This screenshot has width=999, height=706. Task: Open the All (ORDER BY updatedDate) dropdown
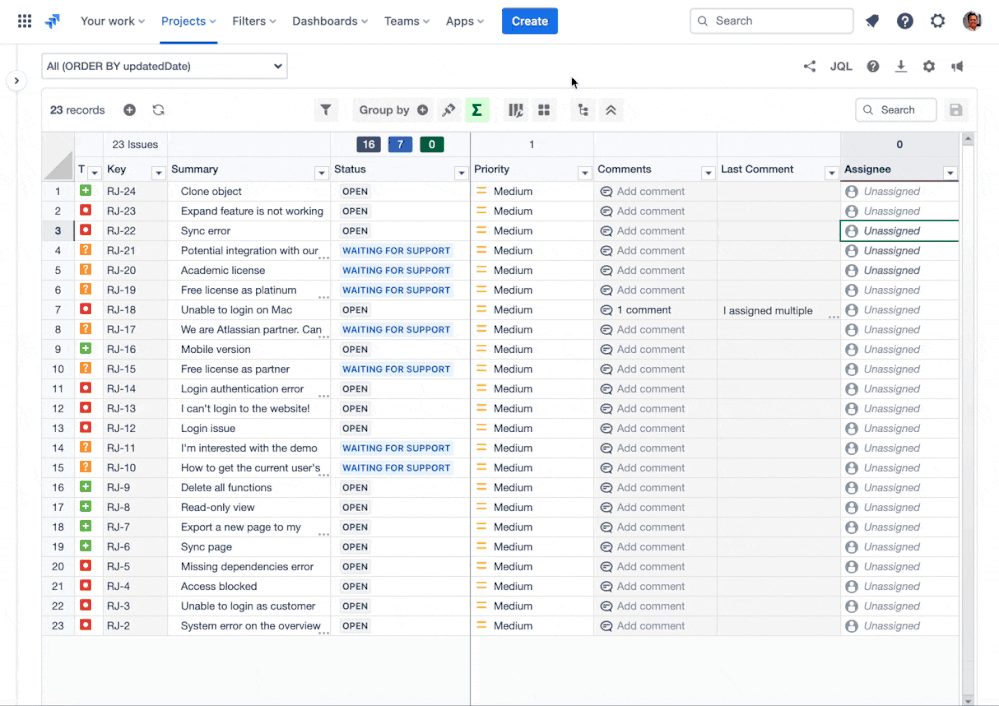[165, 67]
